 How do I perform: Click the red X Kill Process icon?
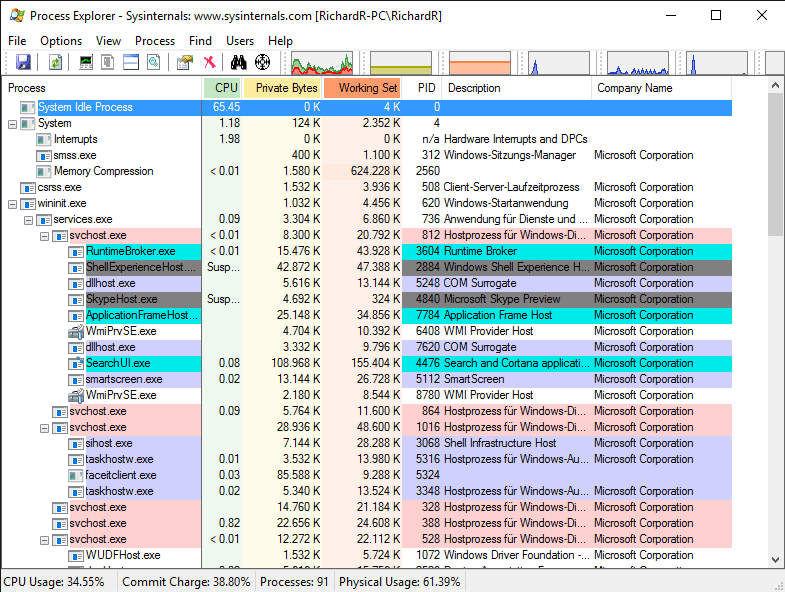pyautogui.click(x=210, y=62)
